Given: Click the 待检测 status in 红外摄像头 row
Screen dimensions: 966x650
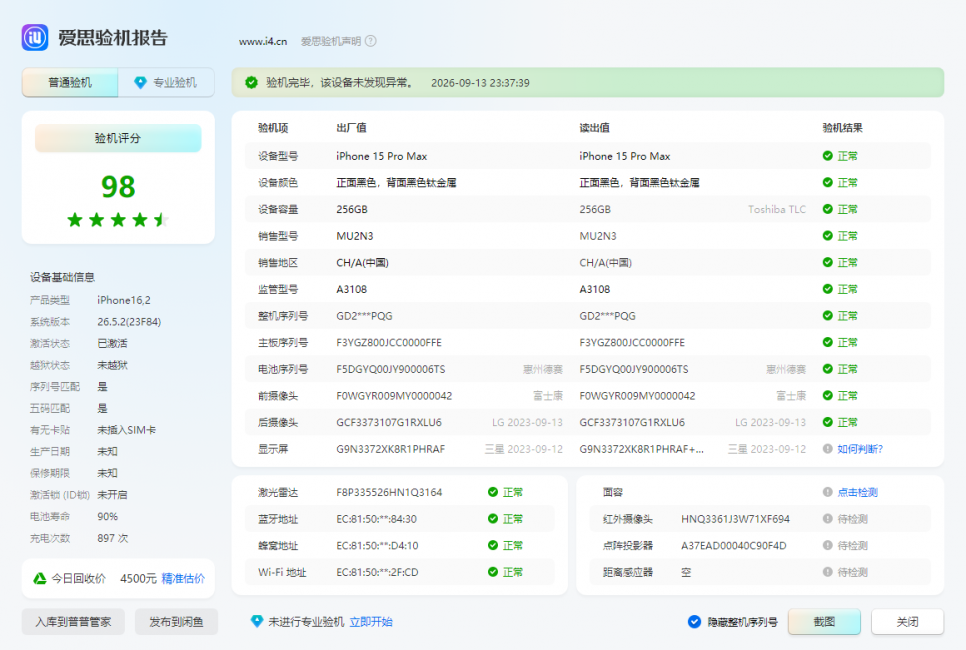Looking at the screenshot, I should click(x=853, y=519).
